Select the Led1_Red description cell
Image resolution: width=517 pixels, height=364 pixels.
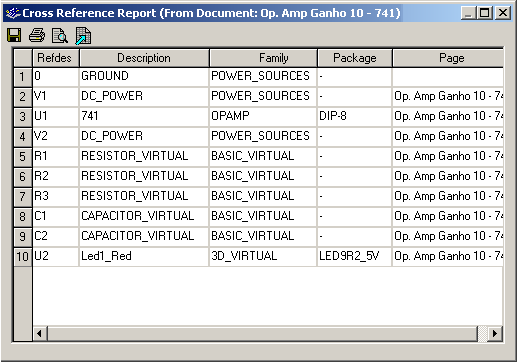click(x=144, y=257)
